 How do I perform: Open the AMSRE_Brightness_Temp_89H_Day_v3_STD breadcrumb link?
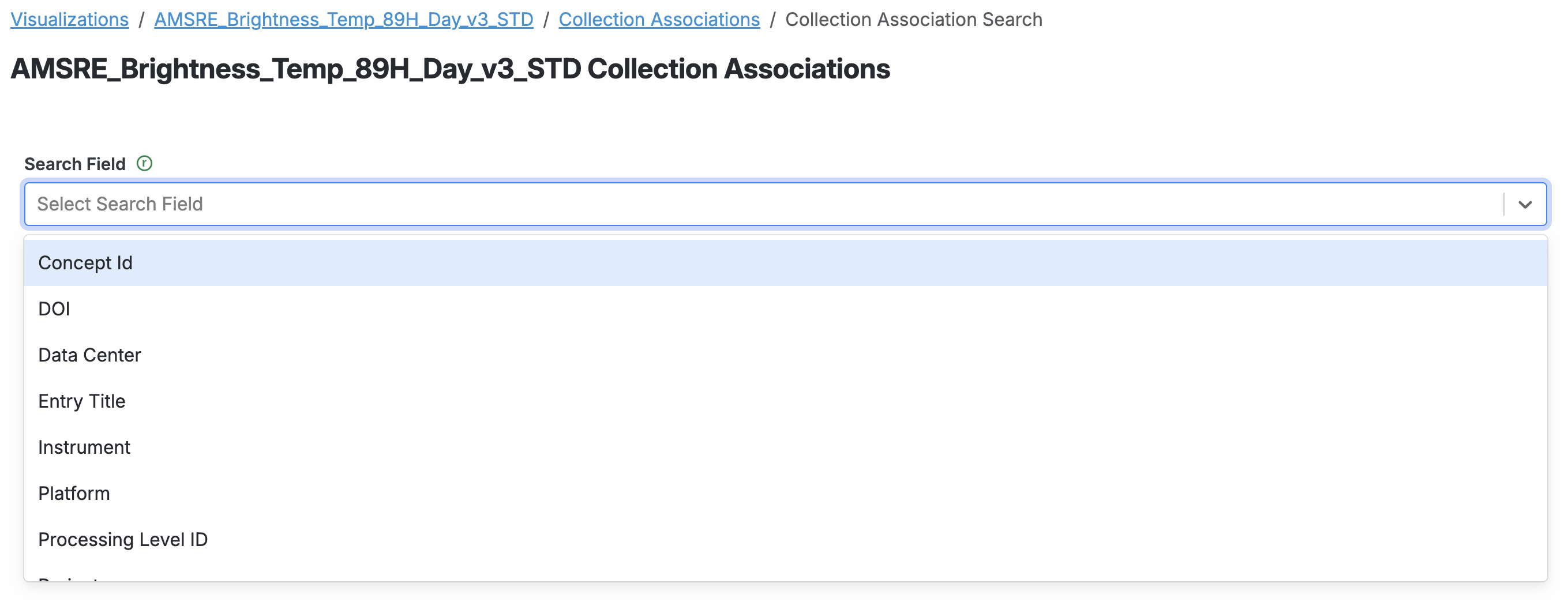pos(343,20)
